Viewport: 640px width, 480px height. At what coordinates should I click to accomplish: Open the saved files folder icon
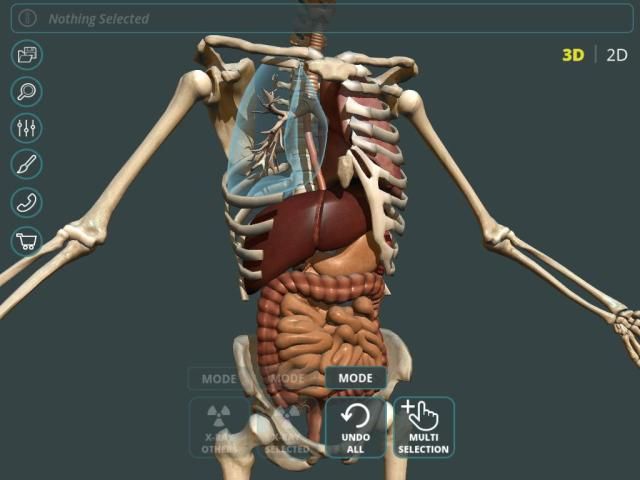[x=26, y=54]
